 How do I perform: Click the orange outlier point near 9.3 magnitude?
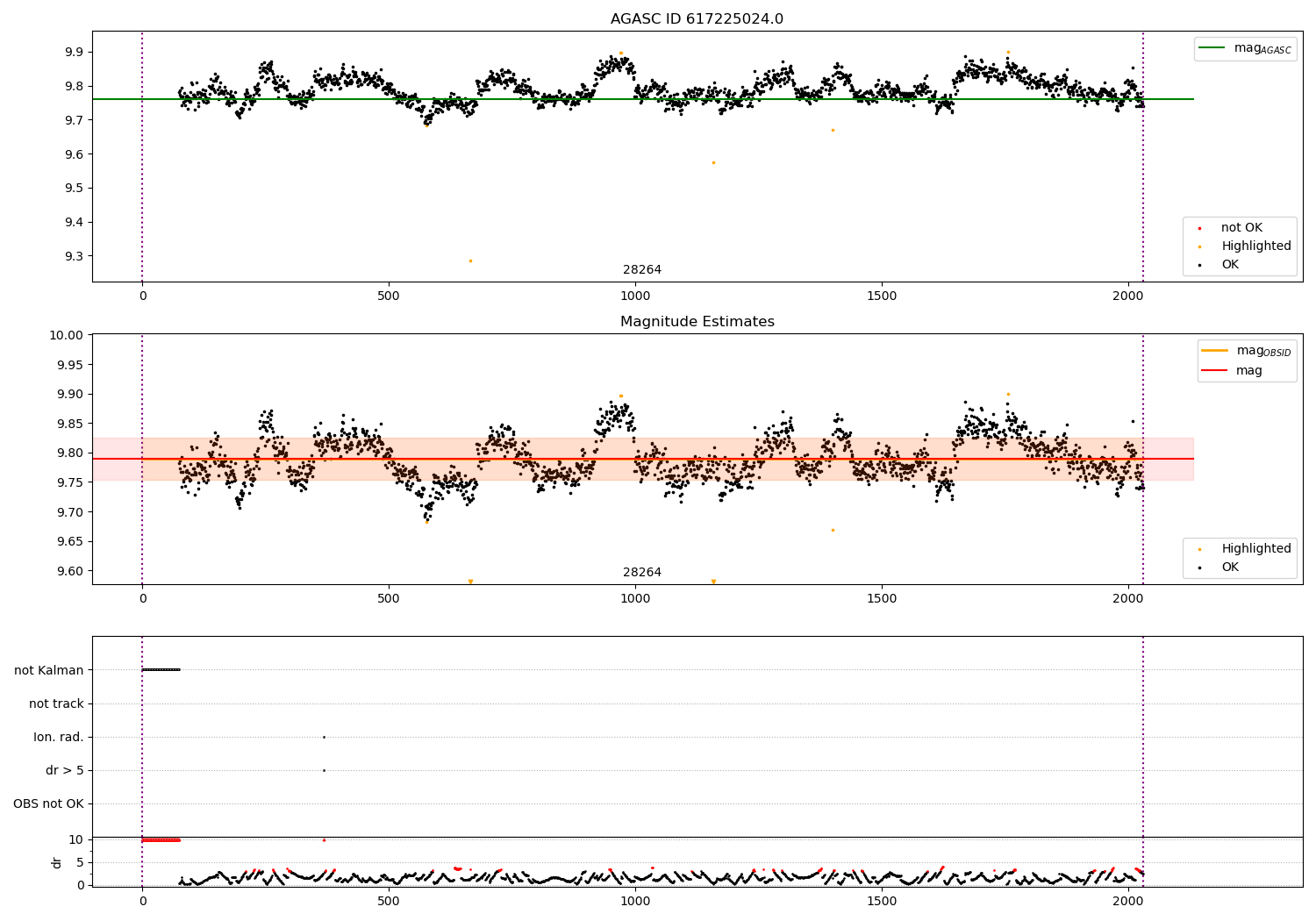(470, 261)
